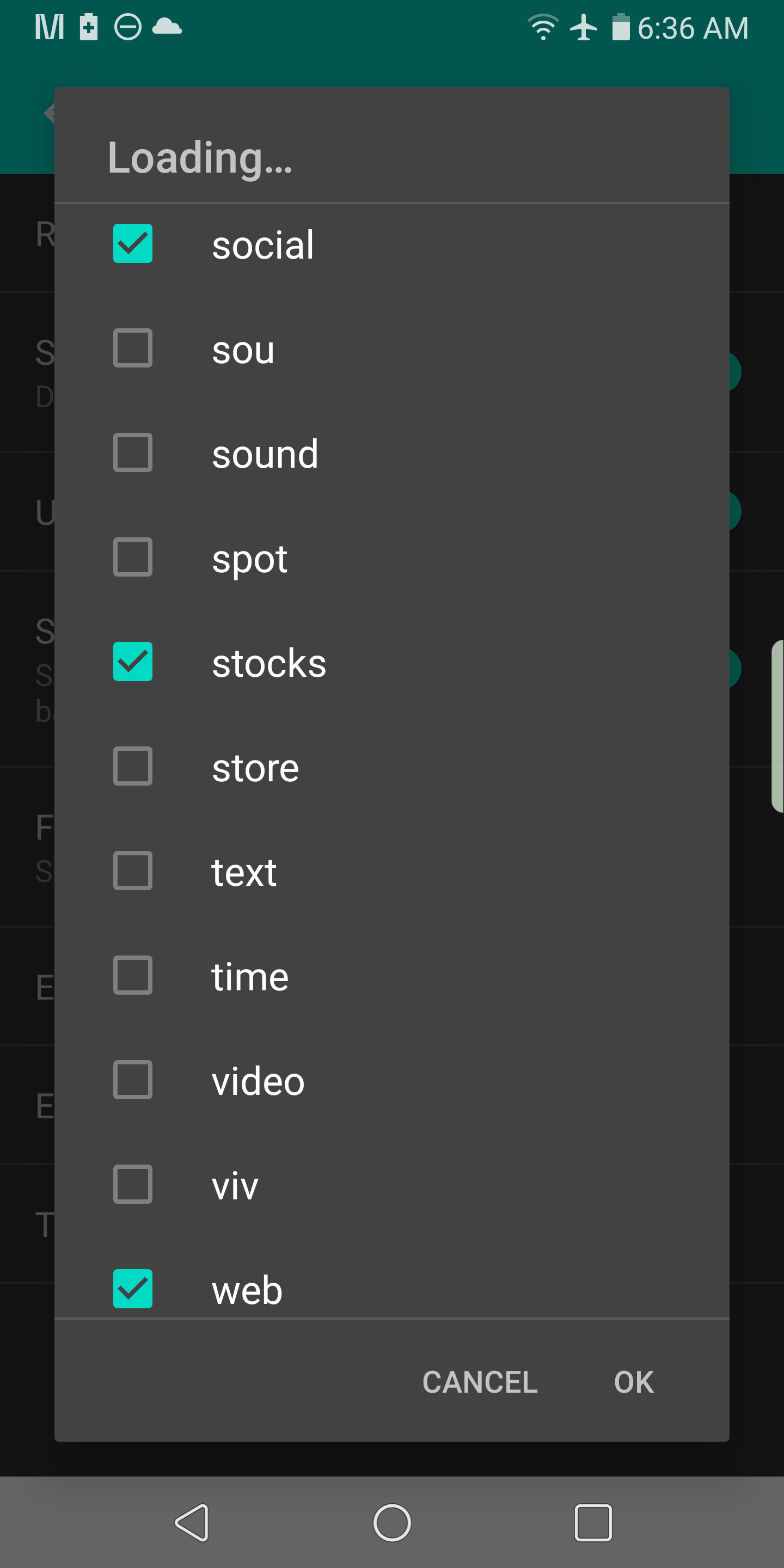
Task: Select the time checkbox
Action: (133, 975)
